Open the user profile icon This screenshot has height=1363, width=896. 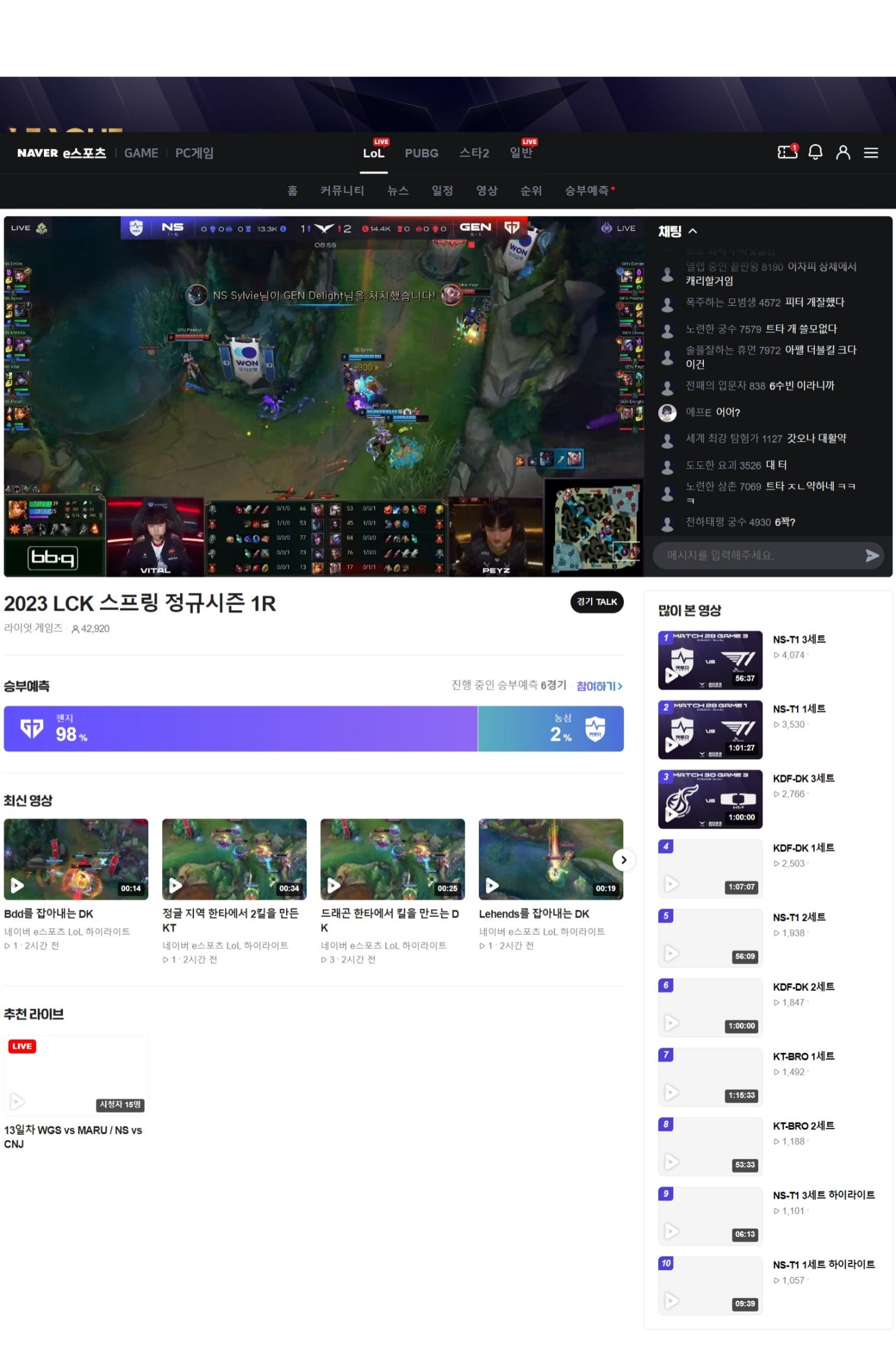pos(843,152)
